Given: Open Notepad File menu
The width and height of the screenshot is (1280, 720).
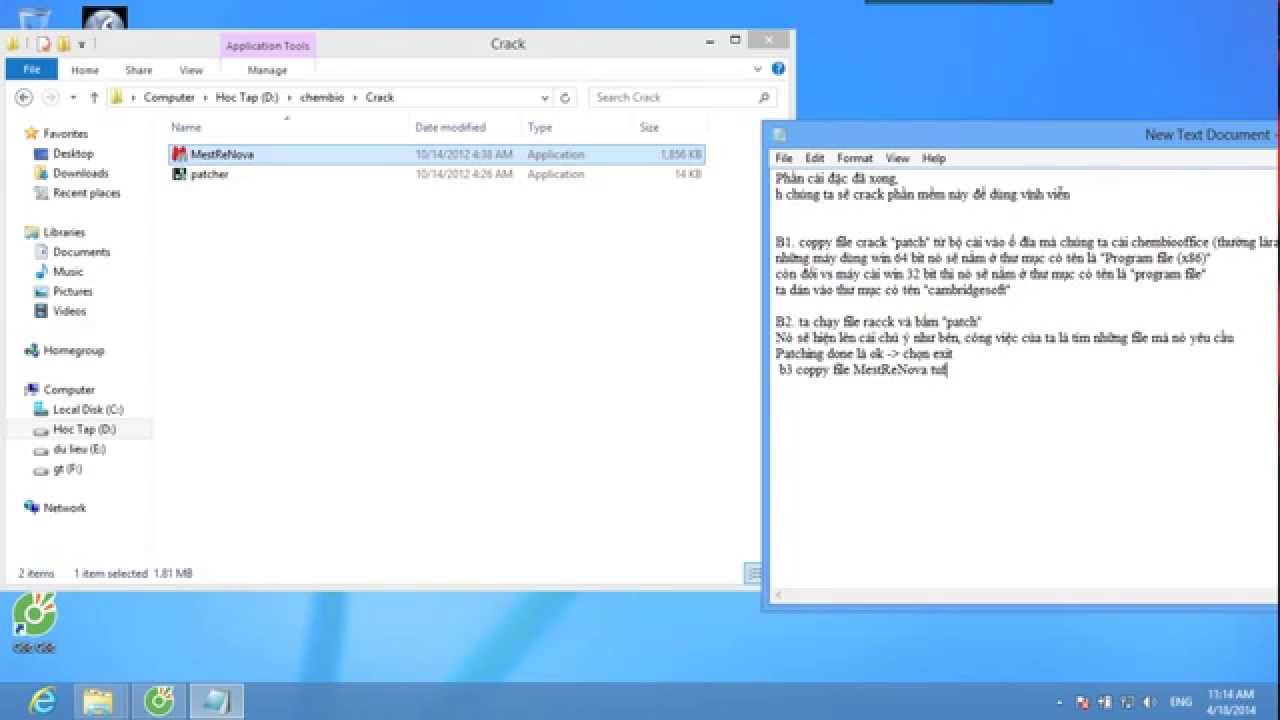Looking at the screenshot, I should (x=784, y=158).
